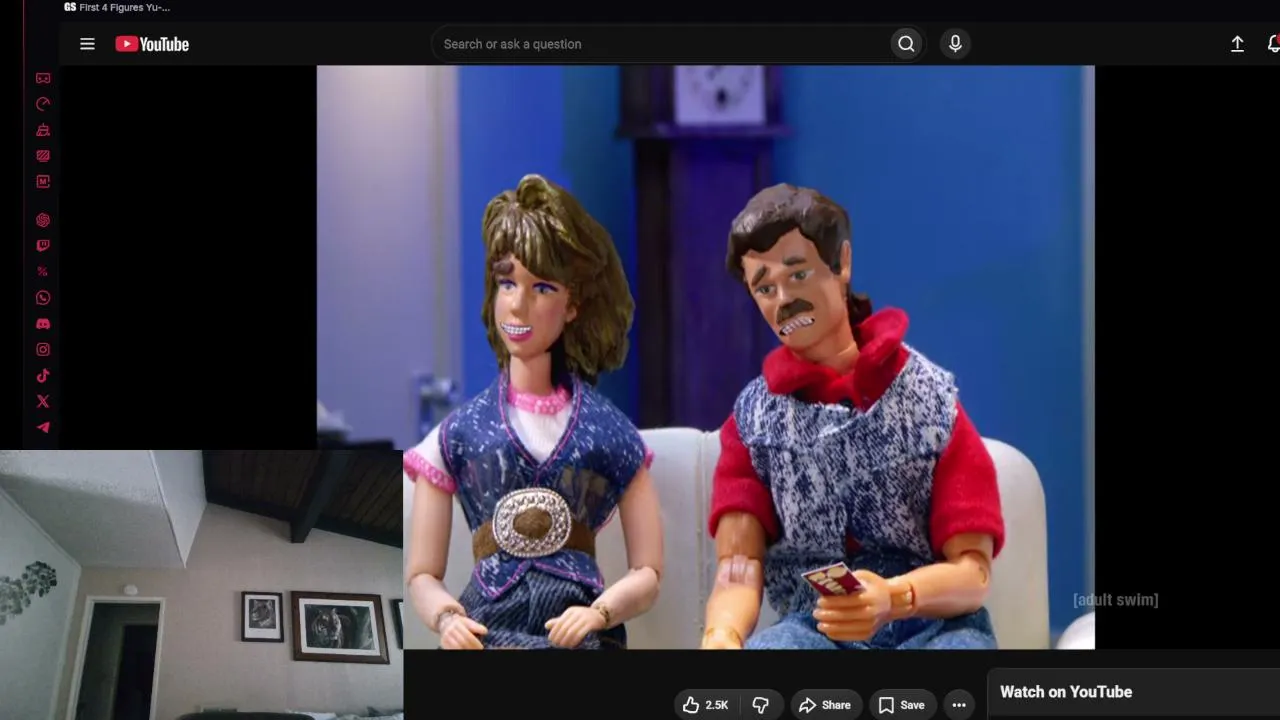Image resolution: width=1280 pixels, height=720 pixels.
Task: Open the TikTok sidebar icon
Action: click(x=43, y=376)
